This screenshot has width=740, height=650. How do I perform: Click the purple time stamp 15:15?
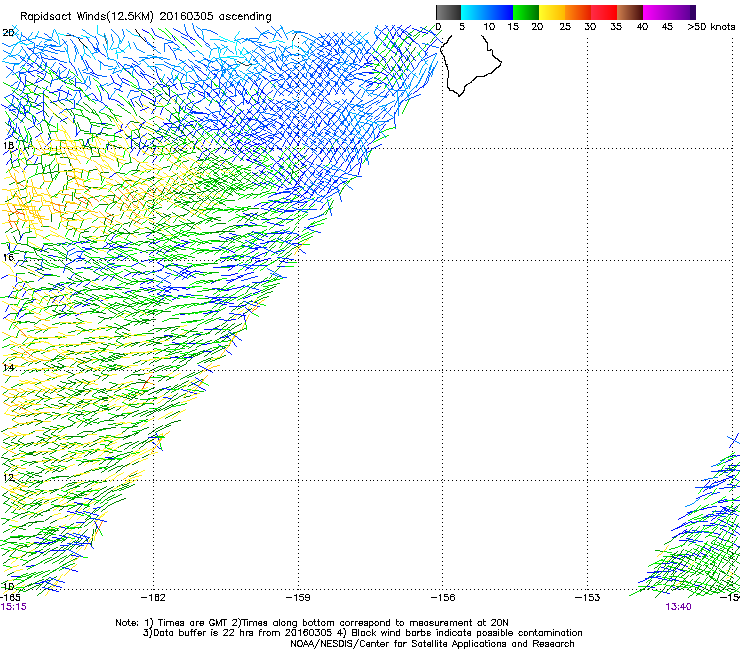point(14,607)
